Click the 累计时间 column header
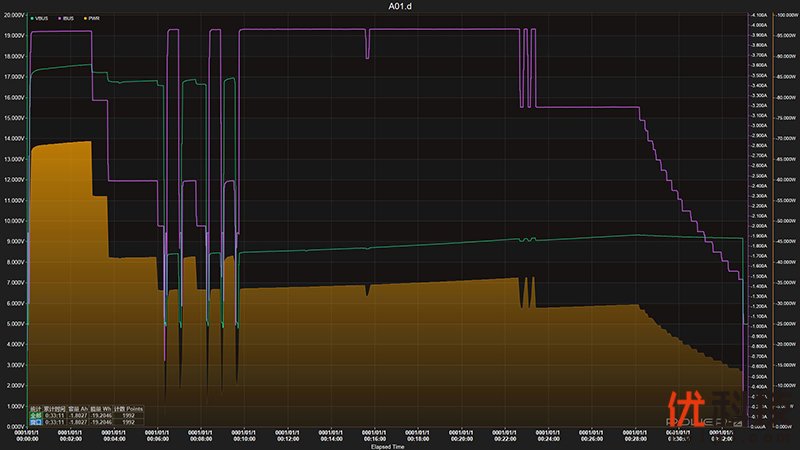 [54, 408]
